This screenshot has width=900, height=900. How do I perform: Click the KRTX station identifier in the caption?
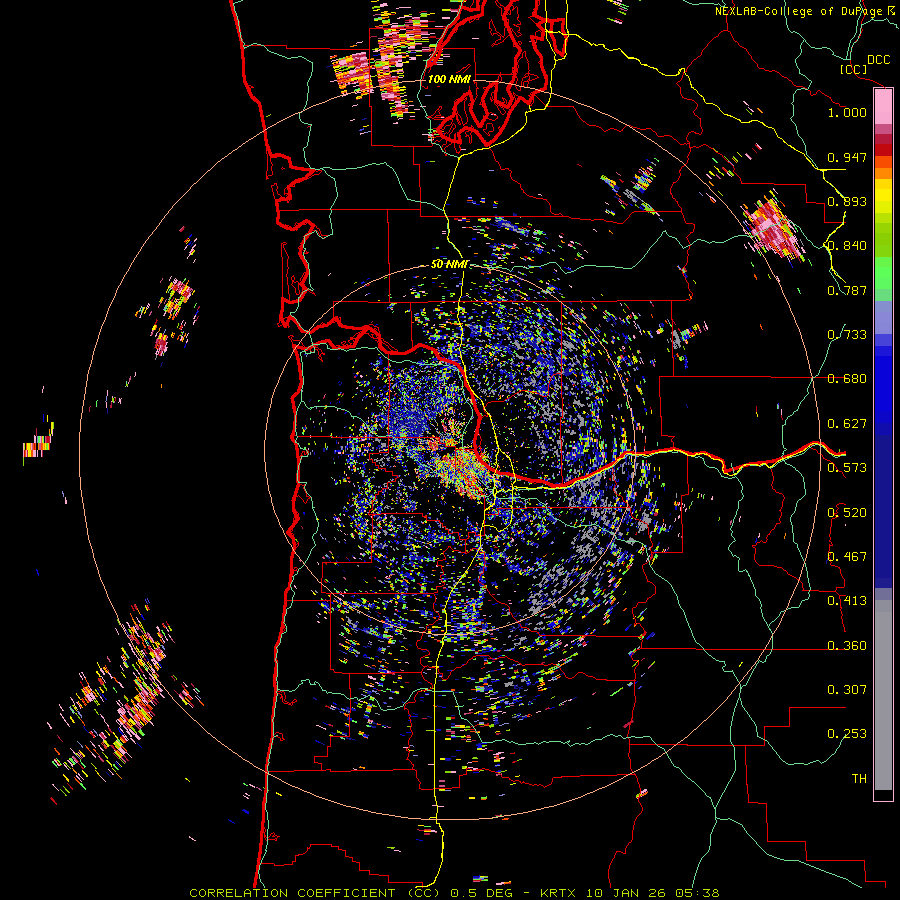point(560,893)
